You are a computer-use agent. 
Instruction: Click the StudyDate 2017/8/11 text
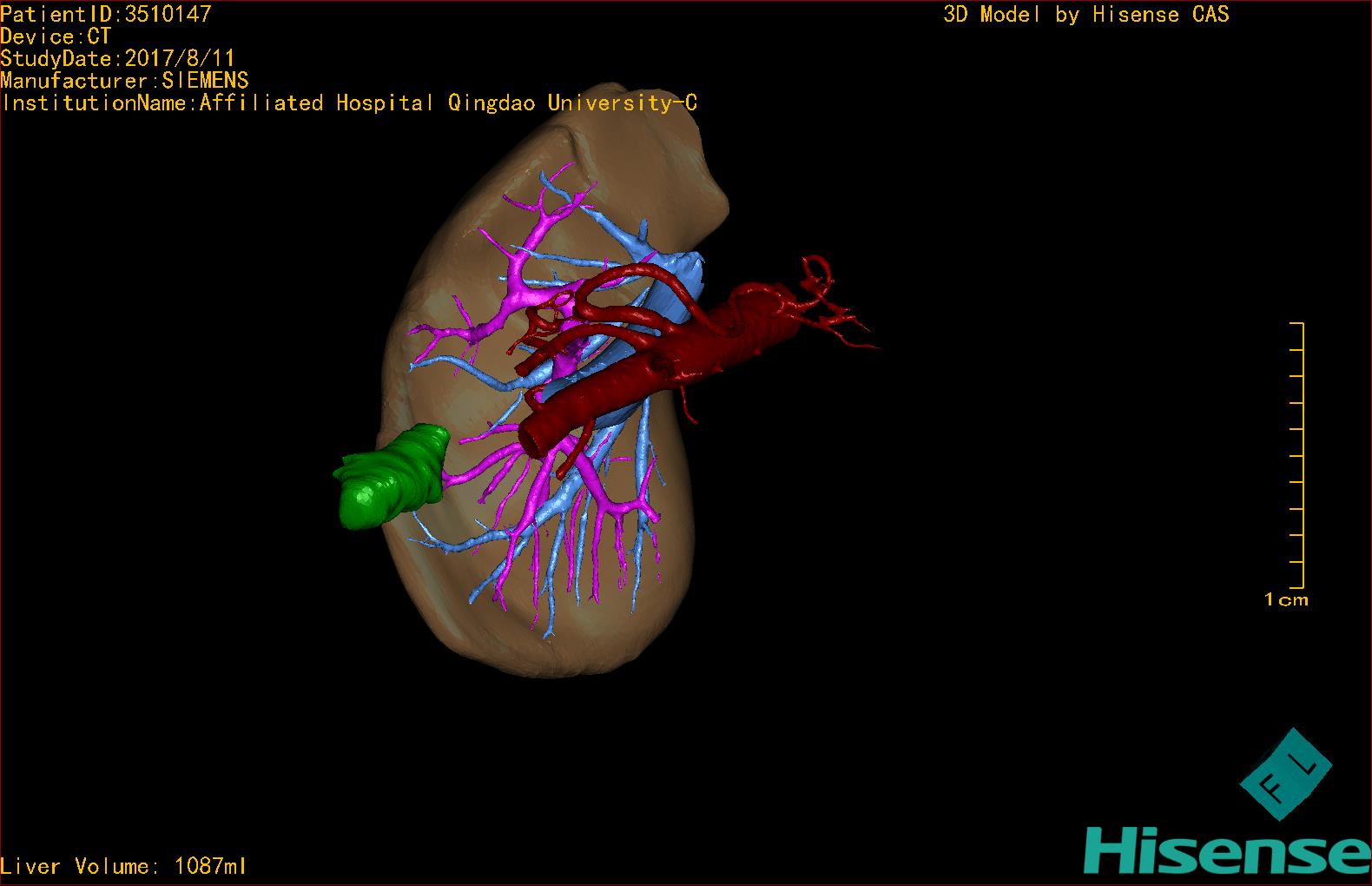(x=117, y=59)
